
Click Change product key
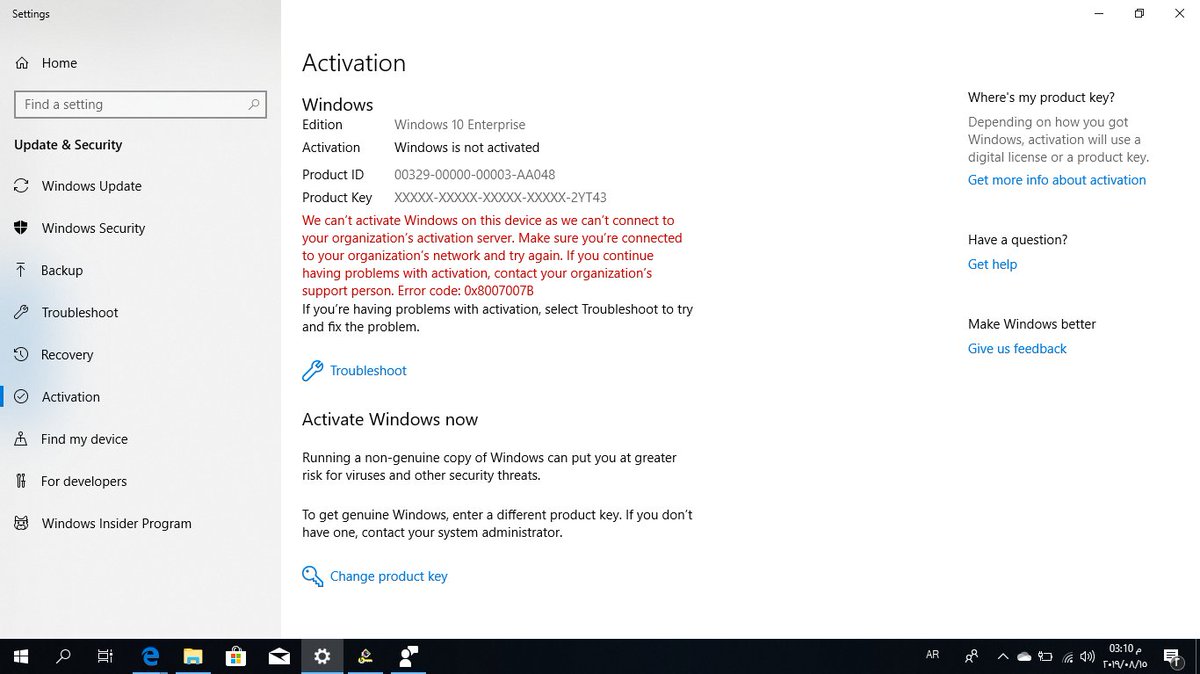(375, 576)
